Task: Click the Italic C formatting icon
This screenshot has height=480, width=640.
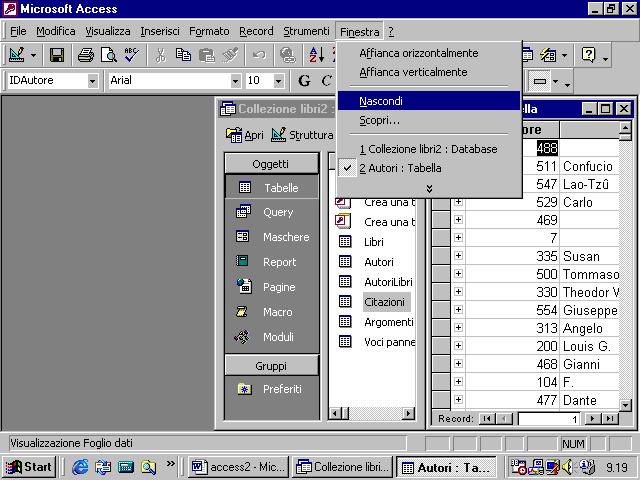Action: pos(326,80)
